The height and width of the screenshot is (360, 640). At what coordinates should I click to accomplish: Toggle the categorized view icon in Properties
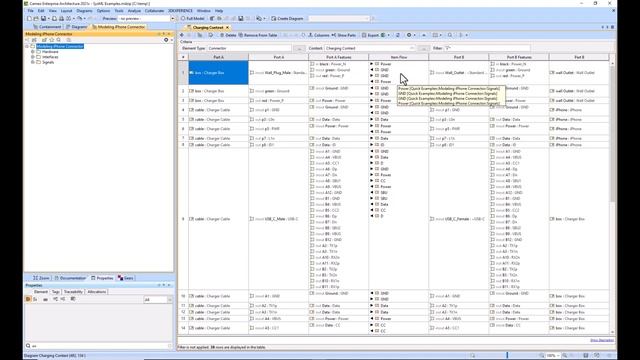tap(28, 299)
